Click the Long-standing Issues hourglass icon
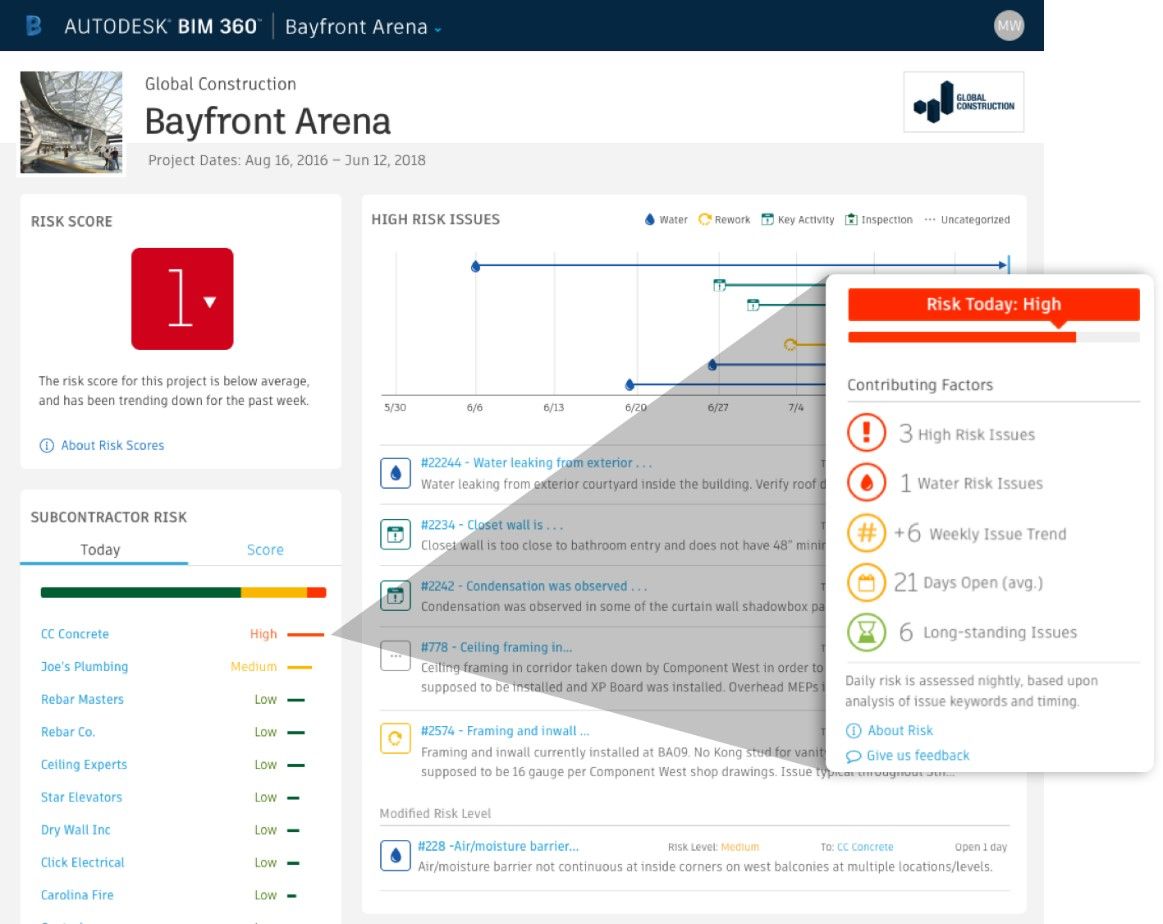Screen dimensions: 1163x924 (866, 632)
